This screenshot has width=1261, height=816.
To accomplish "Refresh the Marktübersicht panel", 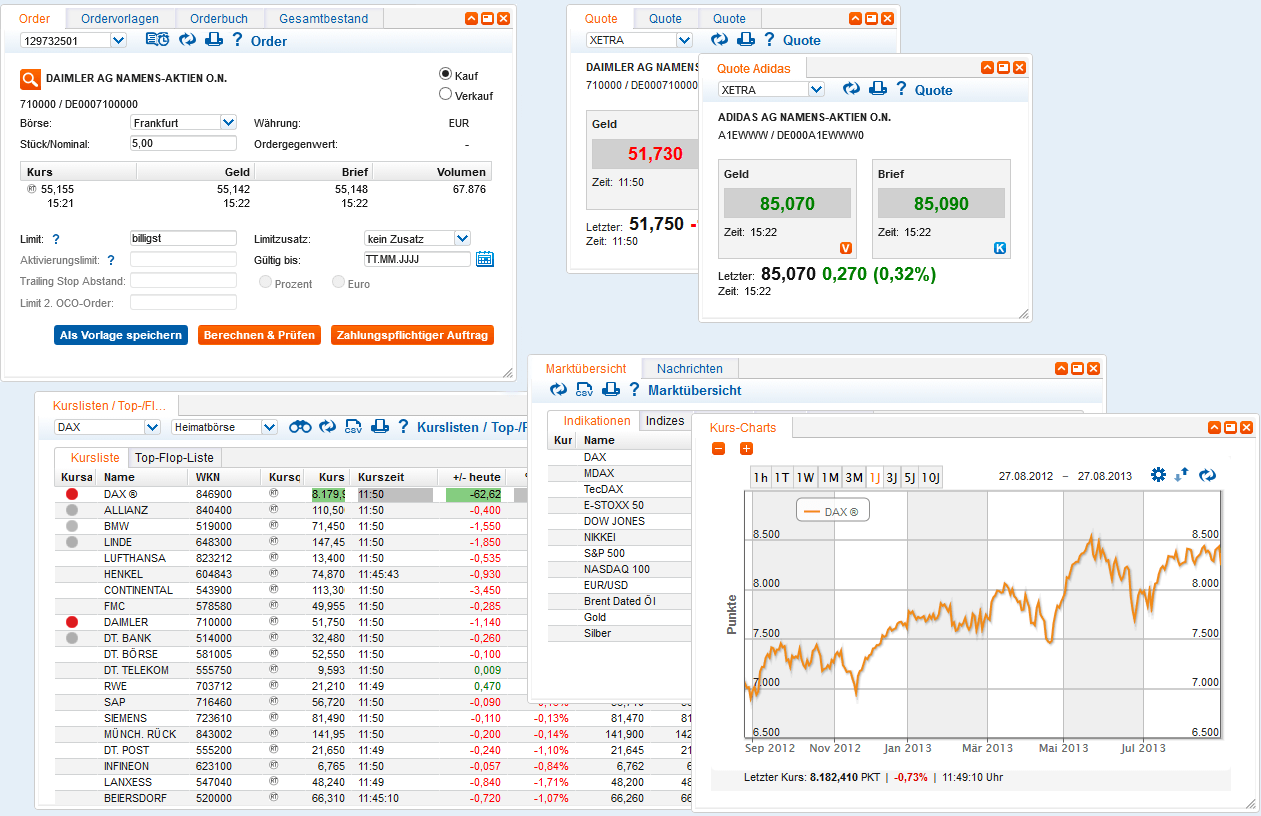I will point(558,390).
